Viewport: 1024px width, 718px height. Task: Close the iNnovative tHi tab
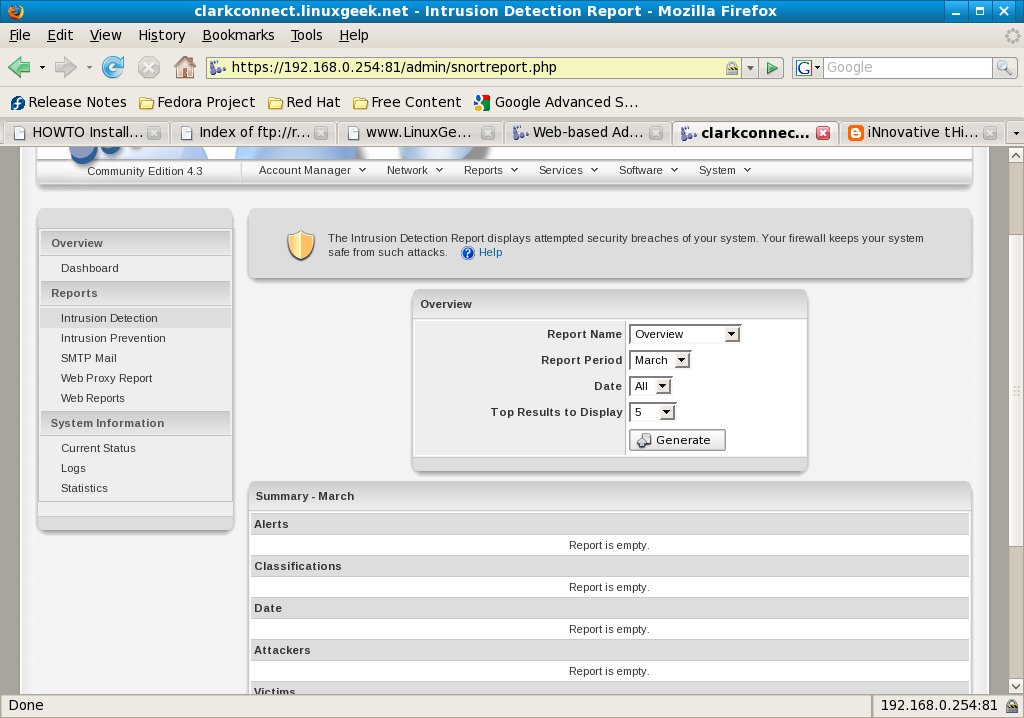point(990,133)
